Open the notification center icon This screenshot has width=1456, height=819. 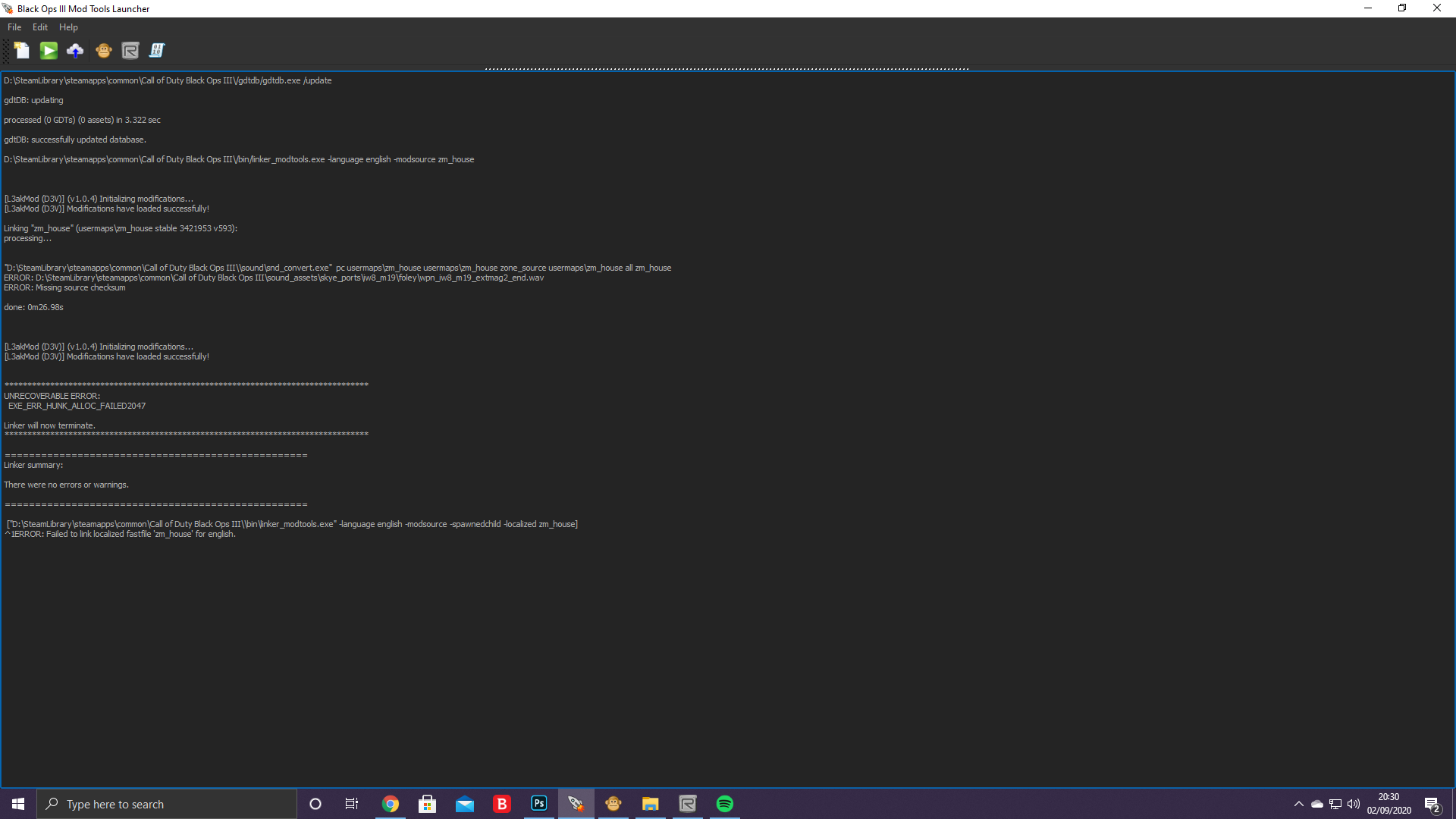[x=1432, y=804]
